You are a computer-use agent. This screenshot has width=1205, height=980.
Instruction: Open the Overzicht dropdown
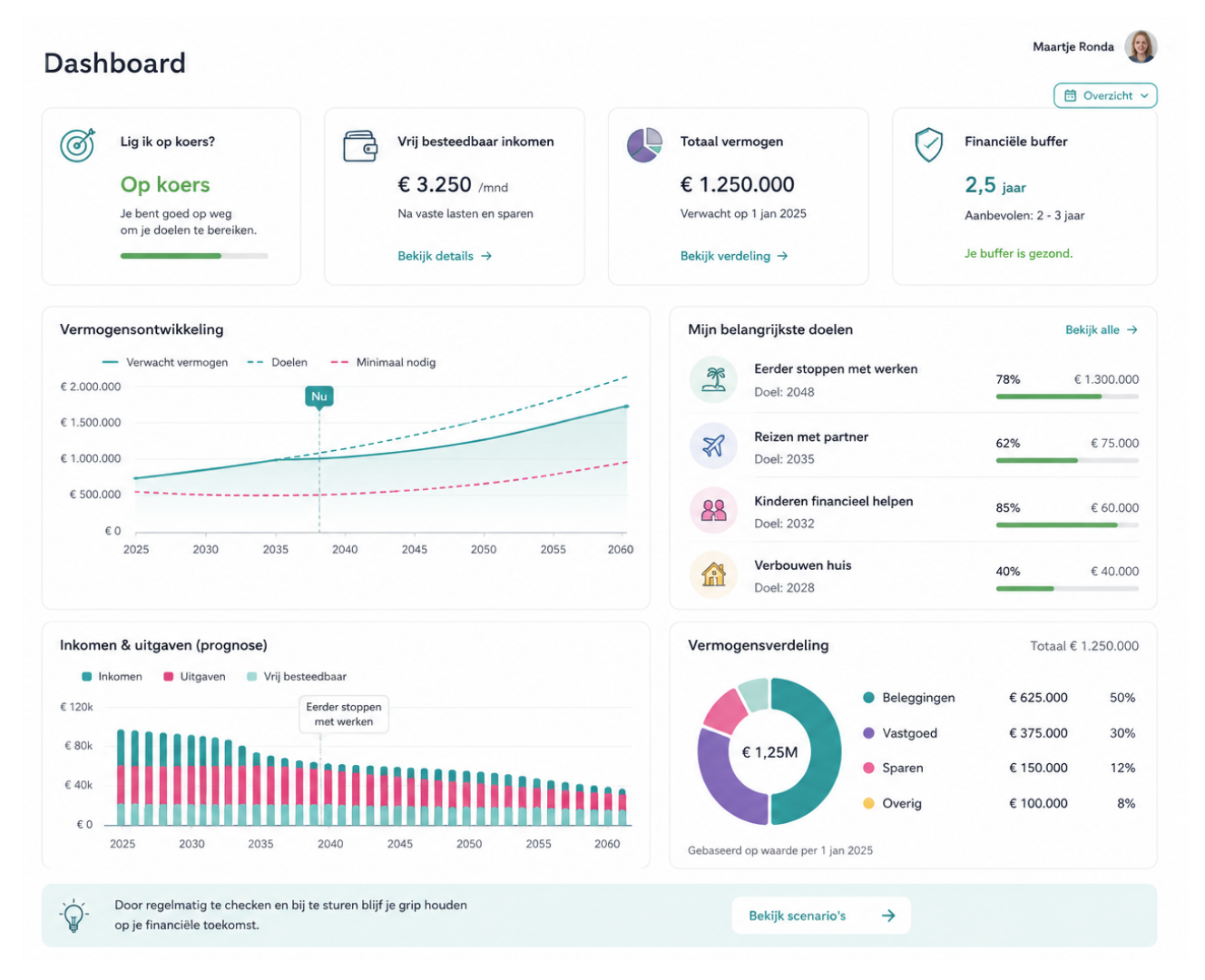1105,95
